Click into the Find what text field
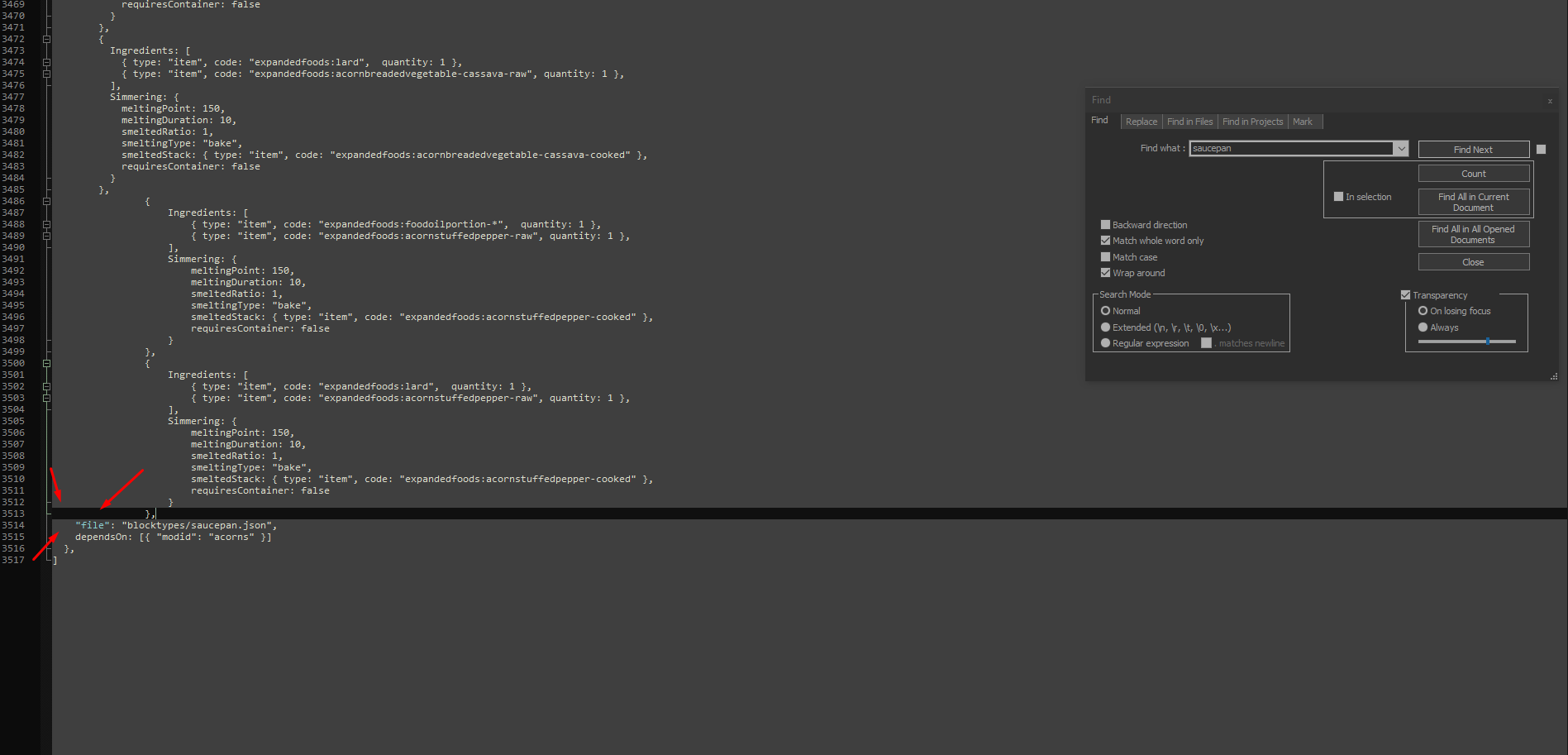The width and height of the screenshot is (1568, 755). coord(1289,149)
